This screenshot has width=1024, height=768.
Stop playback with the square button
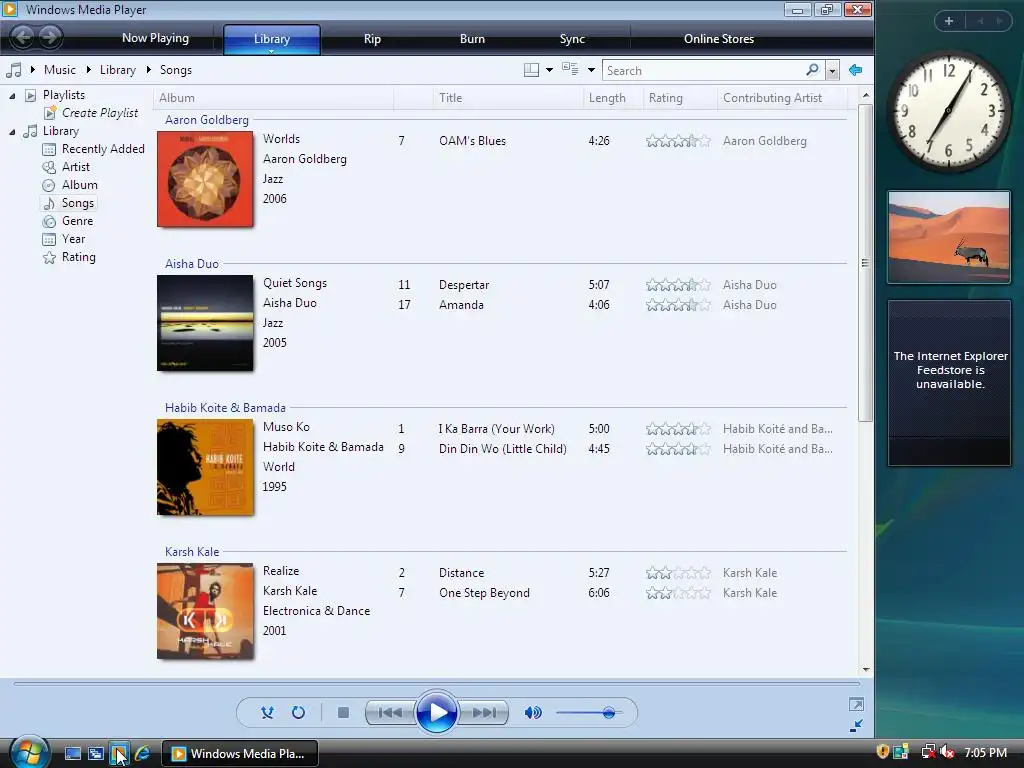[x=343, y=712]
